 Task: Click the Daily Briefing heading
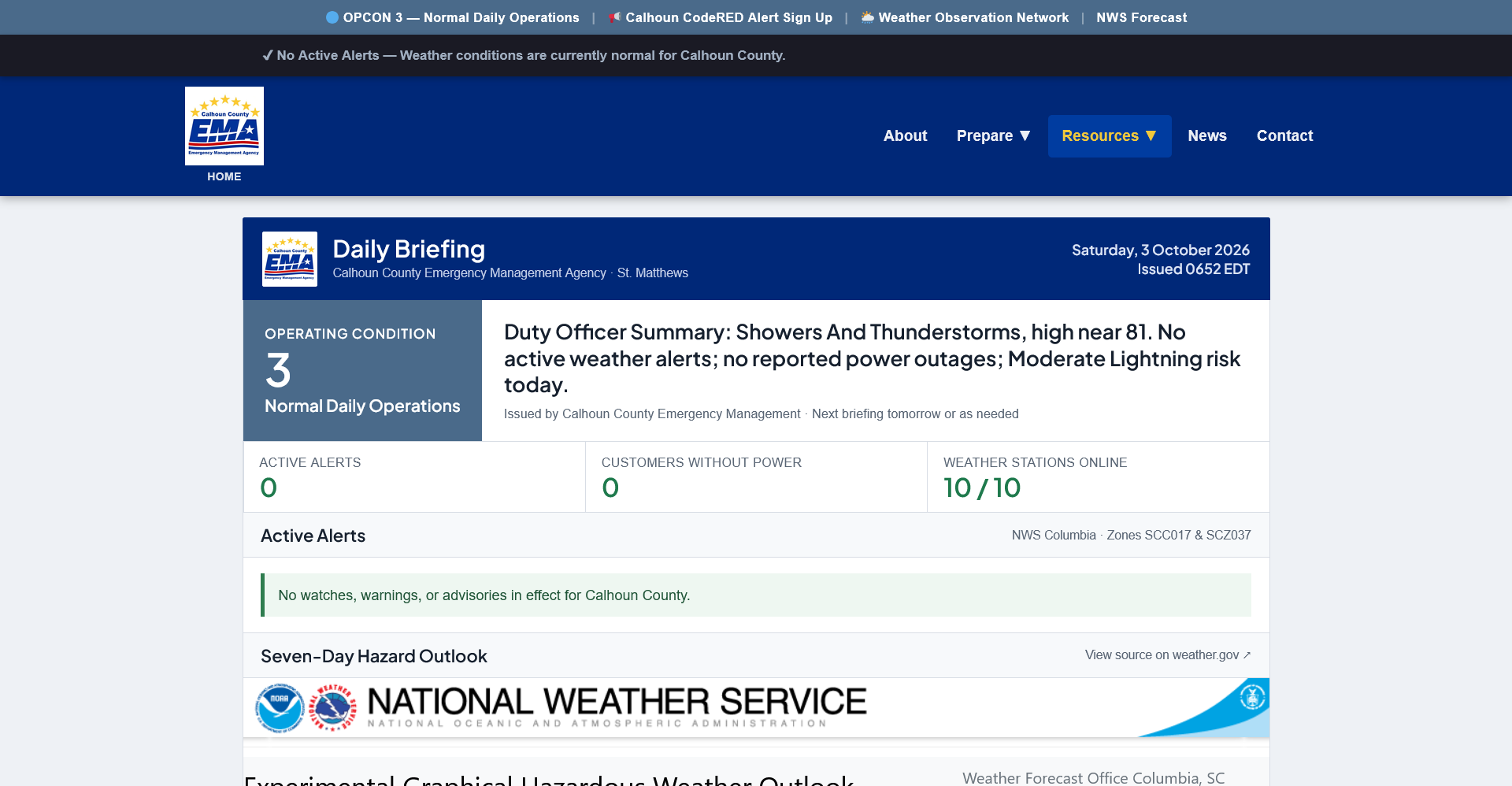click(409, 249)
